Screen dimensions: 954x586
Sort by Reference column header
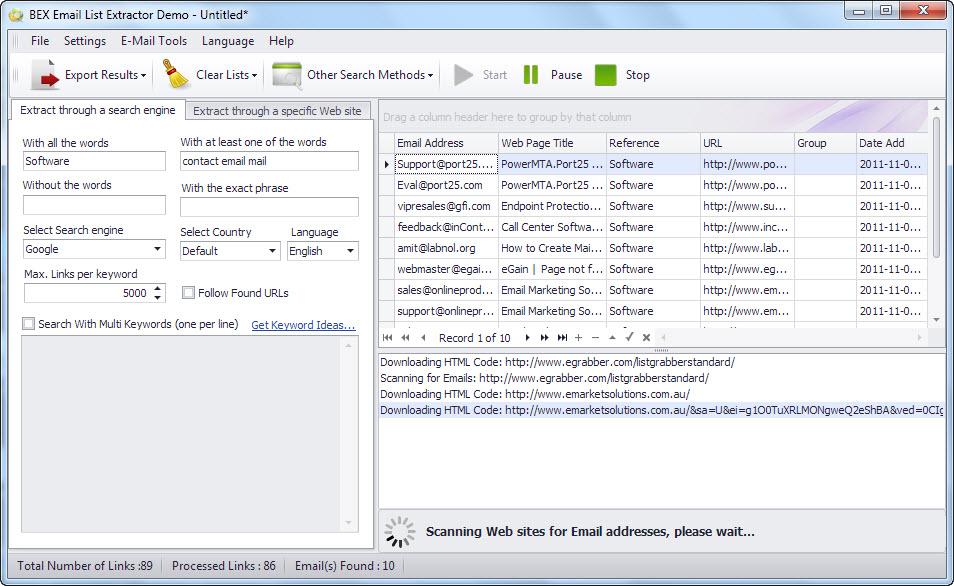pos(653,143)
